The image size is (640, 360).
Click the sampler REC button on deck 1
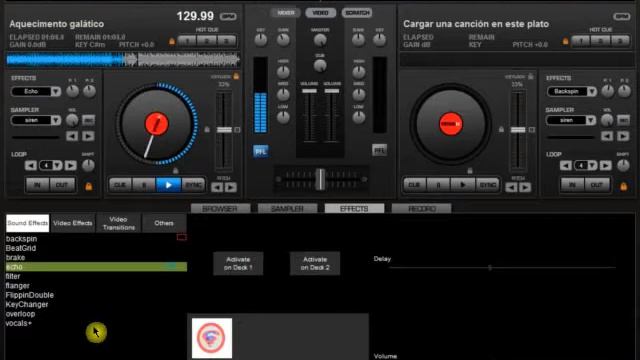[x=88, y=120]
